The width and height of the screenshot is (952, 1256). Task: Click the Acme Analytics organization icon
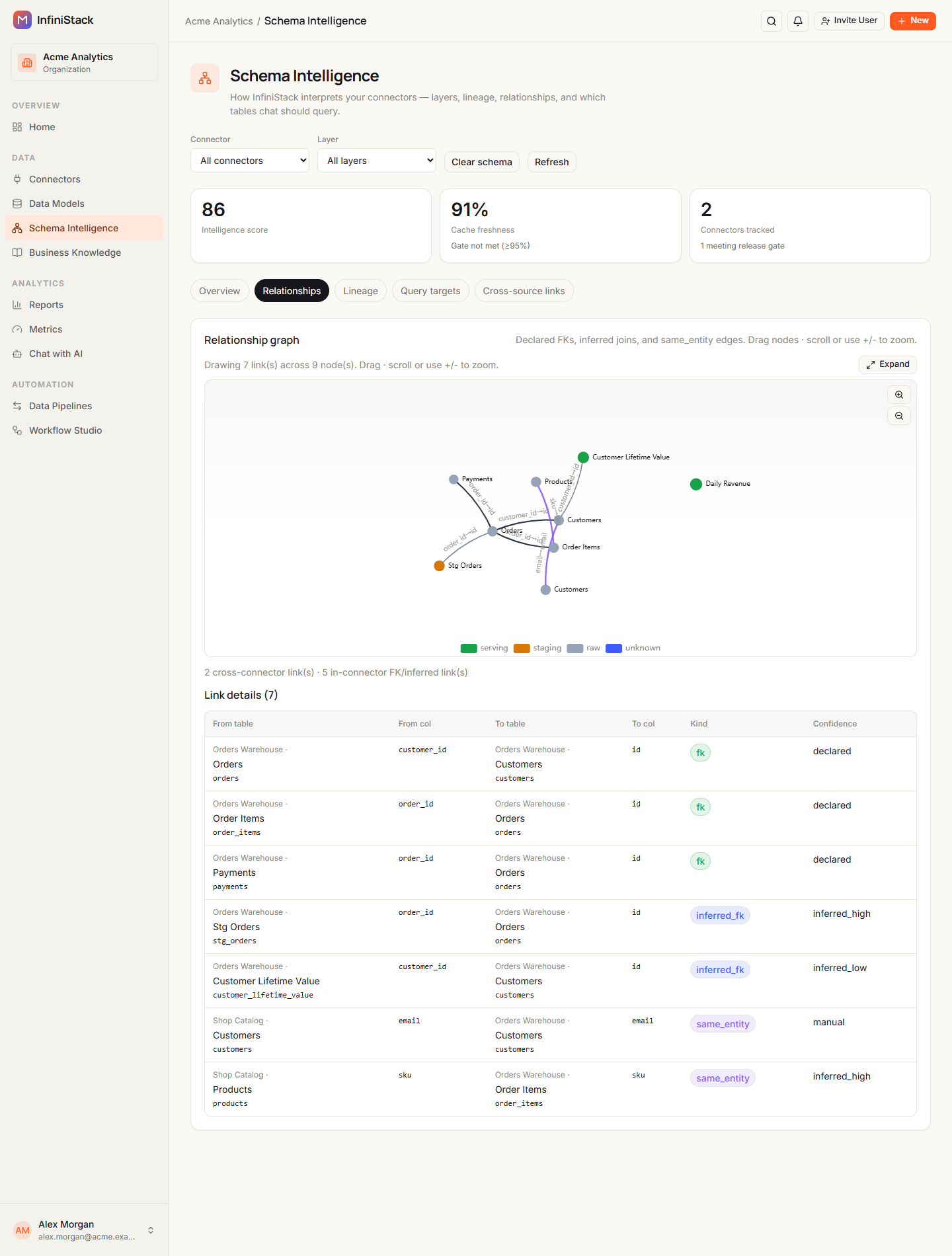[x=27, y=63]
